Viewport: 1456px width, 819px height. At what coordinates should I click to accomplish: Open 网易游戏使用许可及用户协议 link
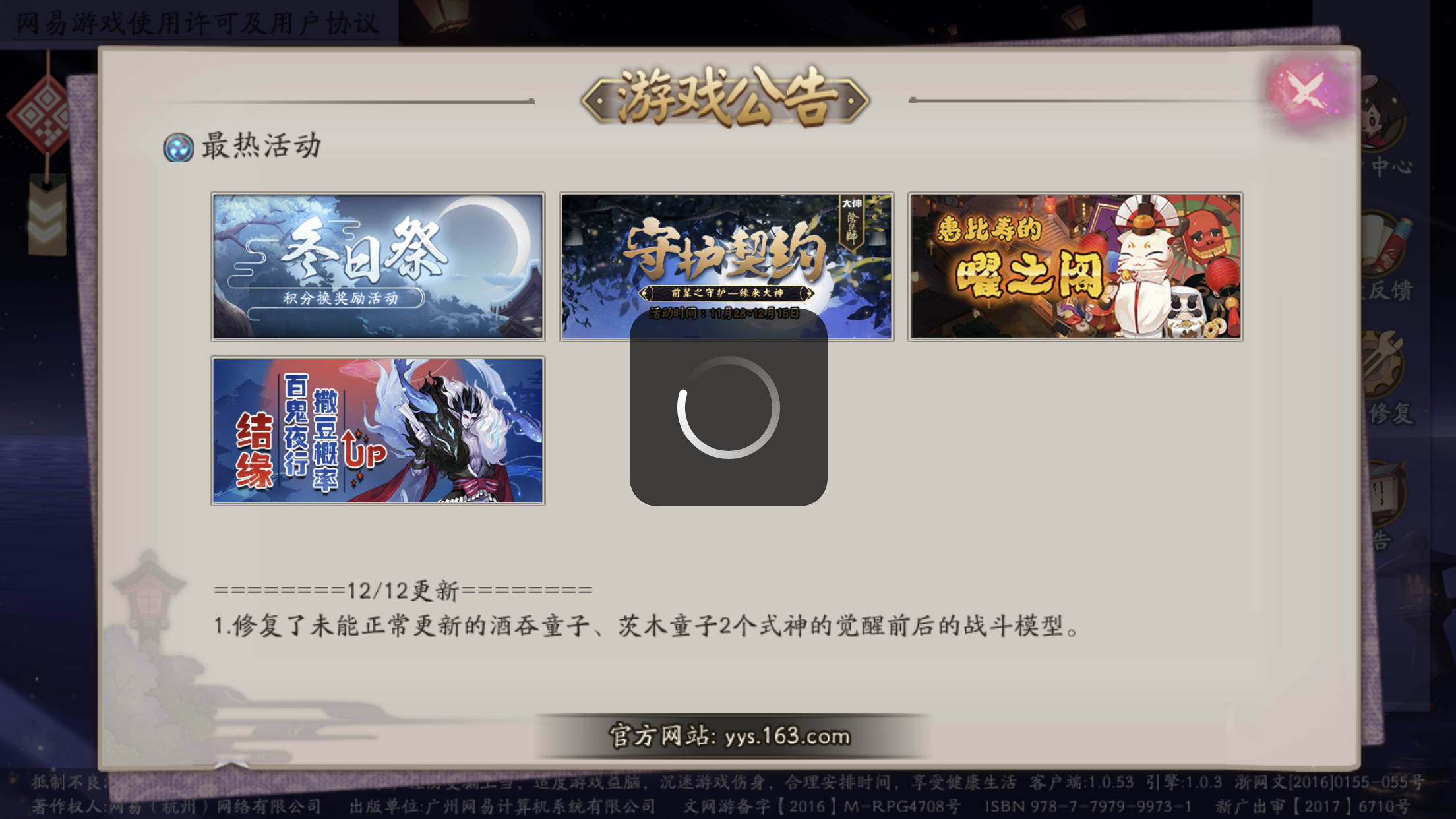point(198,24)
